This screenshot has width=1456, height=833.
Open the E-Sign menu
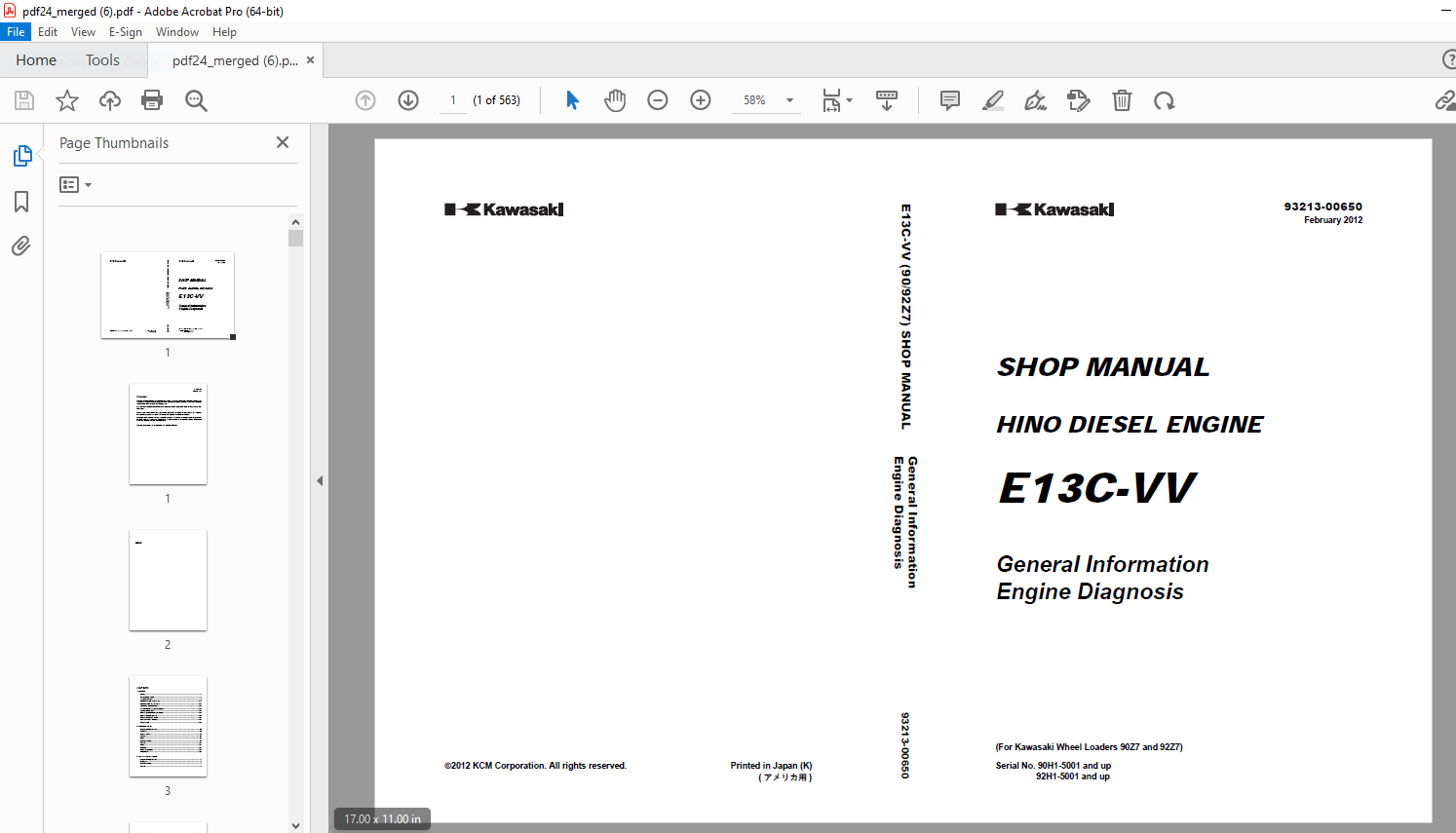126,32
